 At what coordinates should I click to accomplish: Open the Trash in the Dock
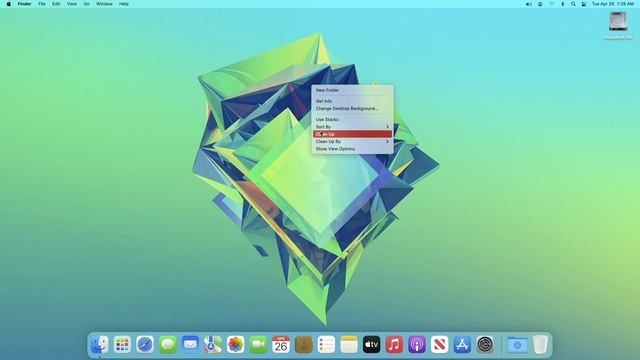coord(540,344)
